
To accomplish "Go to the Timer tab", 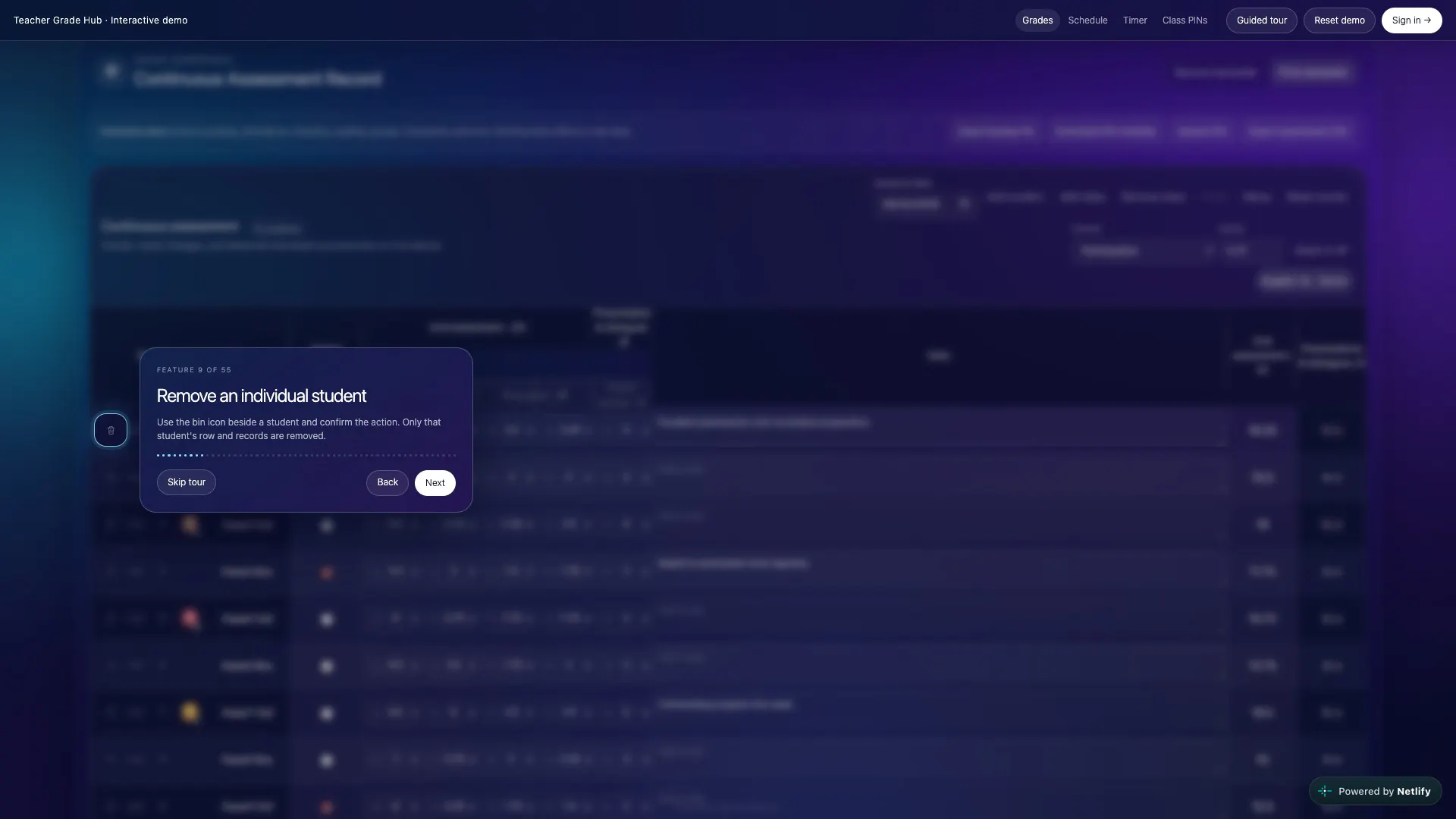I will tap(1134, 20).
